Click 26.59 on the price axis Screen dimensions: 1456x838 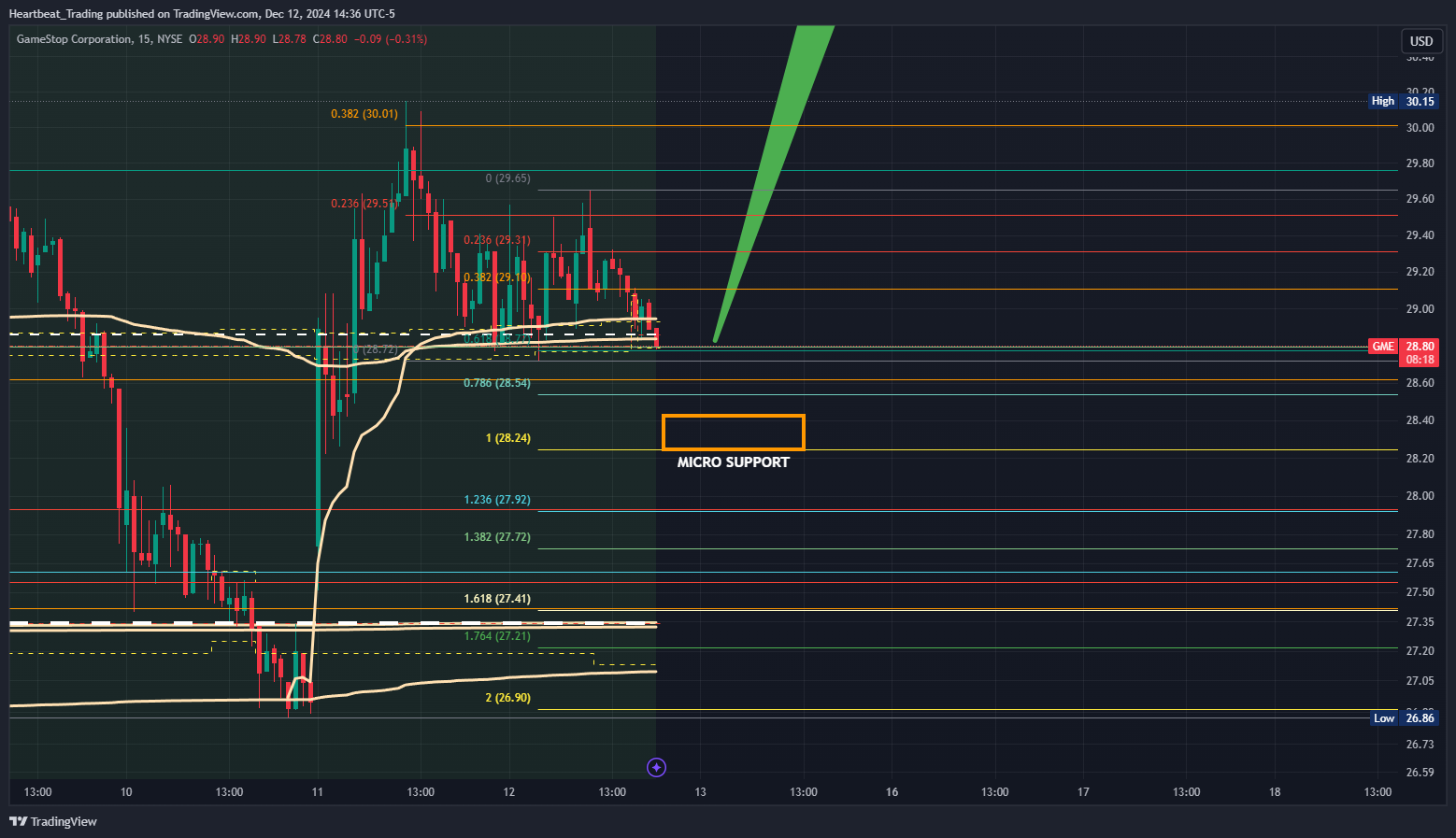click(x=1420, y=773)
